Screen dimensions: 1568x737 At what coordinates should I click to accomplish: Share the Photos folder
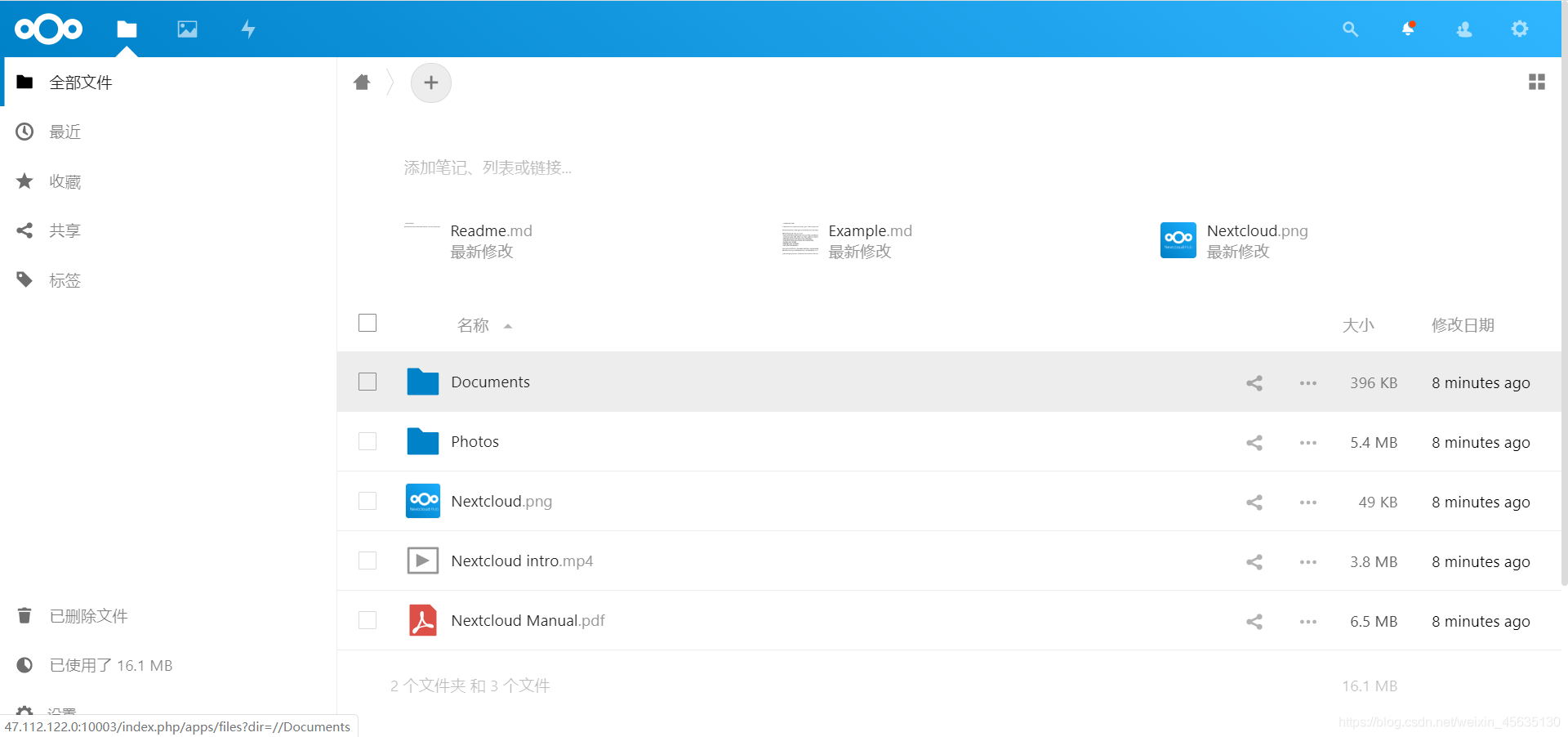tap(1254, 443)
